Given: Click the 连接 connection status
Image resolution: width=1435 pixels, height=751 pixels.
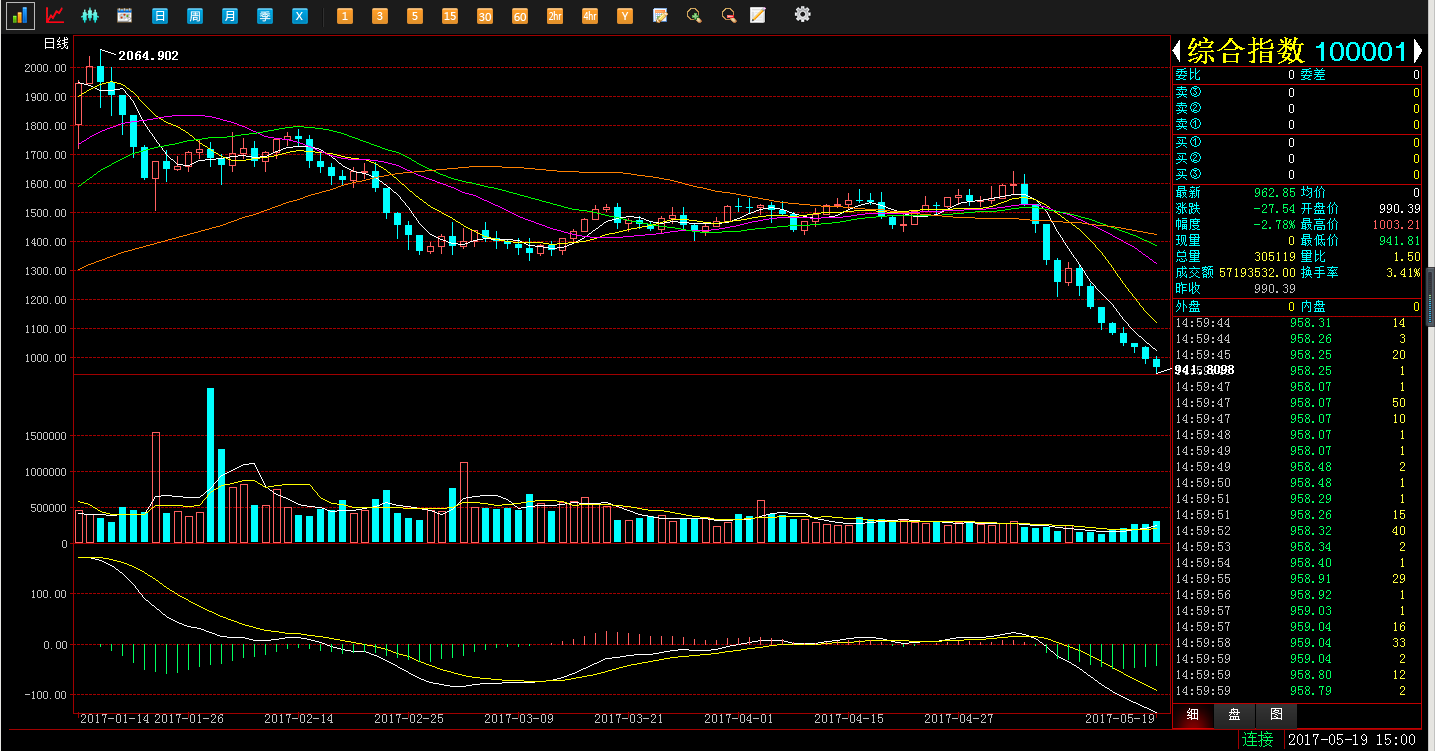Looking at the screenshot, I should click(1258, 740).
